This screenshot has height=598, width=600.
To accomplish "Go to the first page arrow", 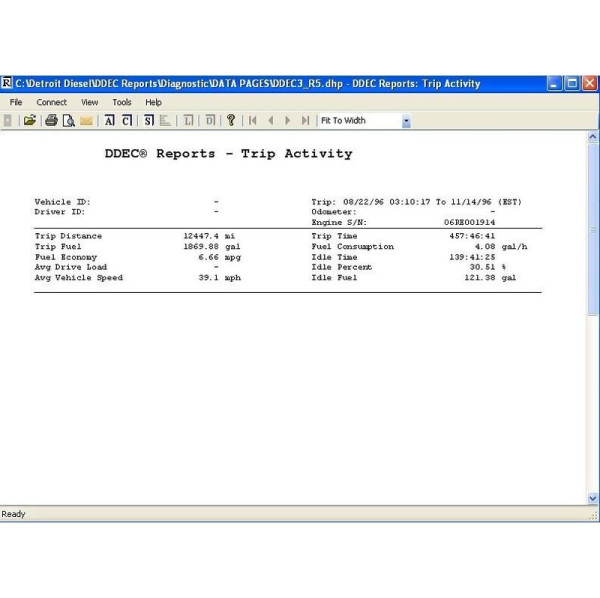I will [x=253, y=121].
